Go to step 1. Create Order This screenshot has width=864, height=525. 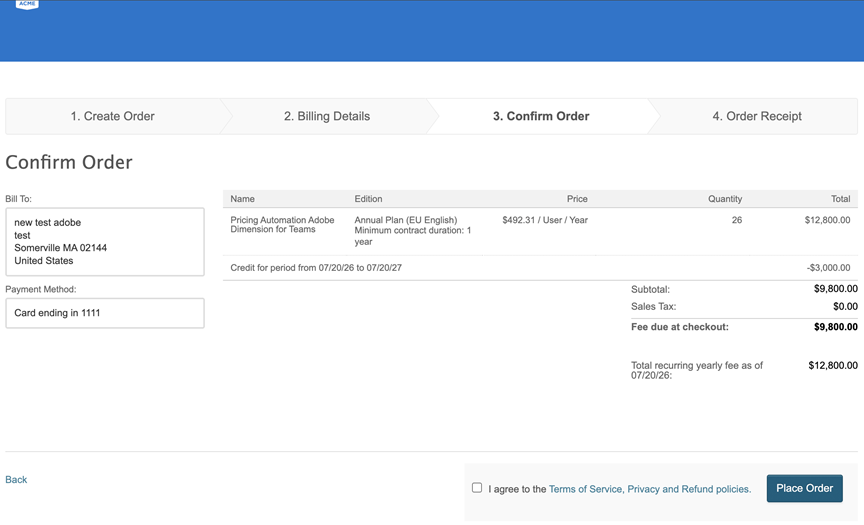(112, 116)
